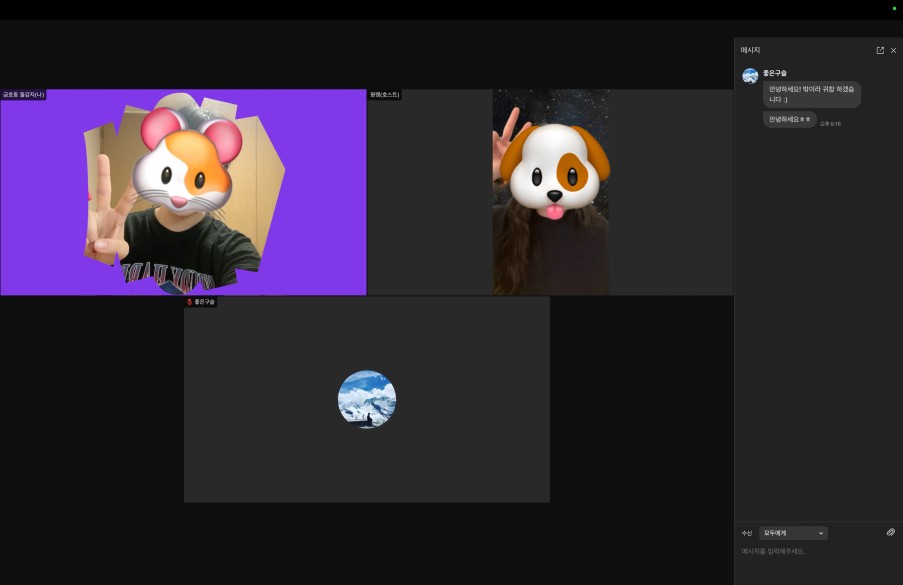
Task: Click the (호스트) host name label
Action: pos(385,94)
